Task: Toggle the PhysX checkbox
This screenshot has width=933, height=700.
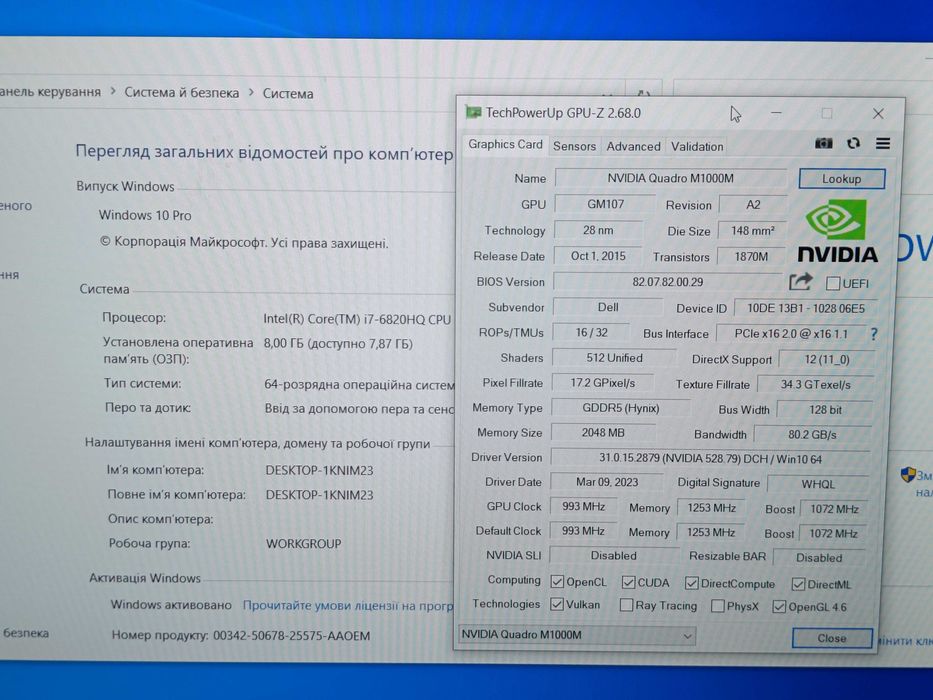Action: coord(718,606)
